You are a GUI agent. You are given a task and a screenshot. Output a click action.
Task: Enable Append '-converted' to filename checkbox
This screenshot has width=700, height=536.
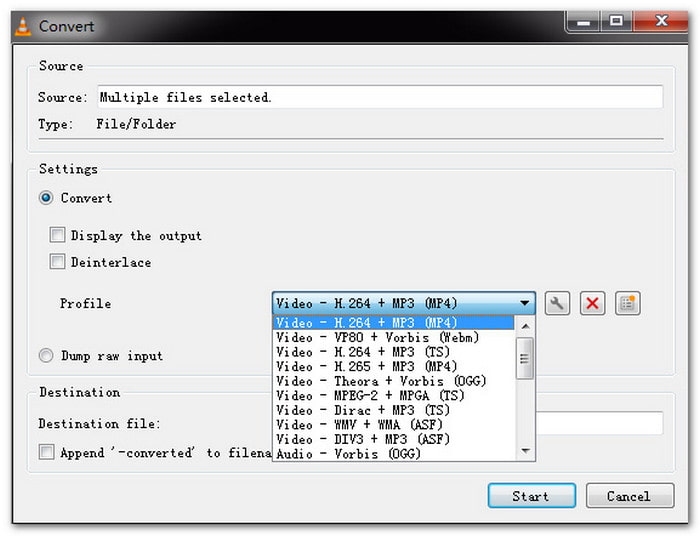click(x=46, y=452)
